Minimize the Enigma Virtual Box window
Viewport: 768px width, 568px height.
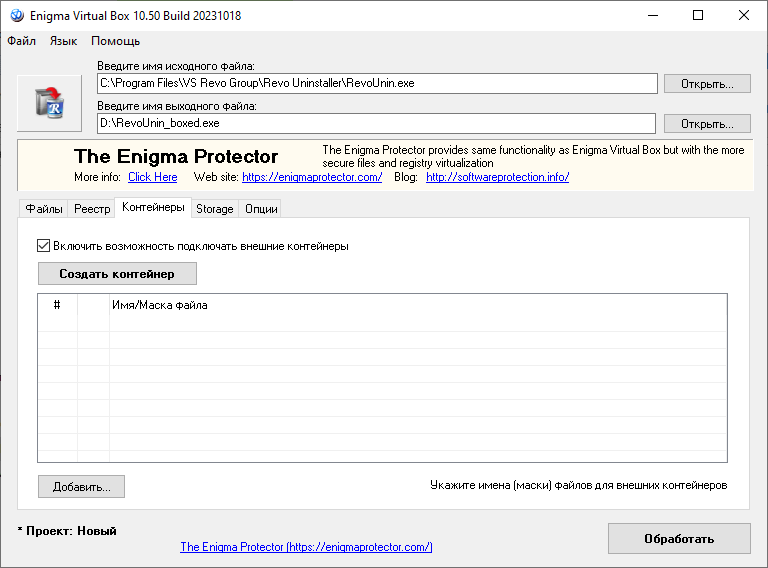point(653,16)
